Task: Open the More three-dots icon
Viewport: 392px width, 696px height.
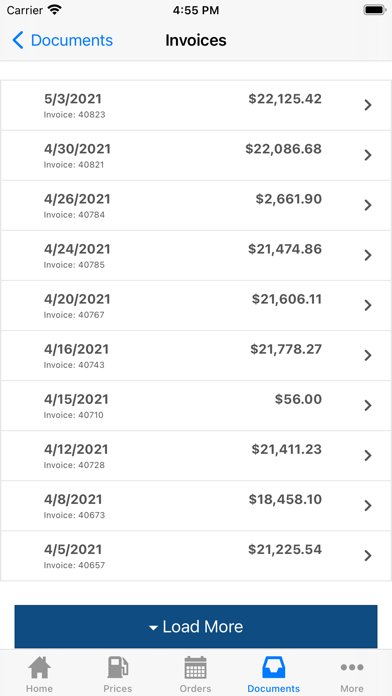Action: tap(352, 667)
